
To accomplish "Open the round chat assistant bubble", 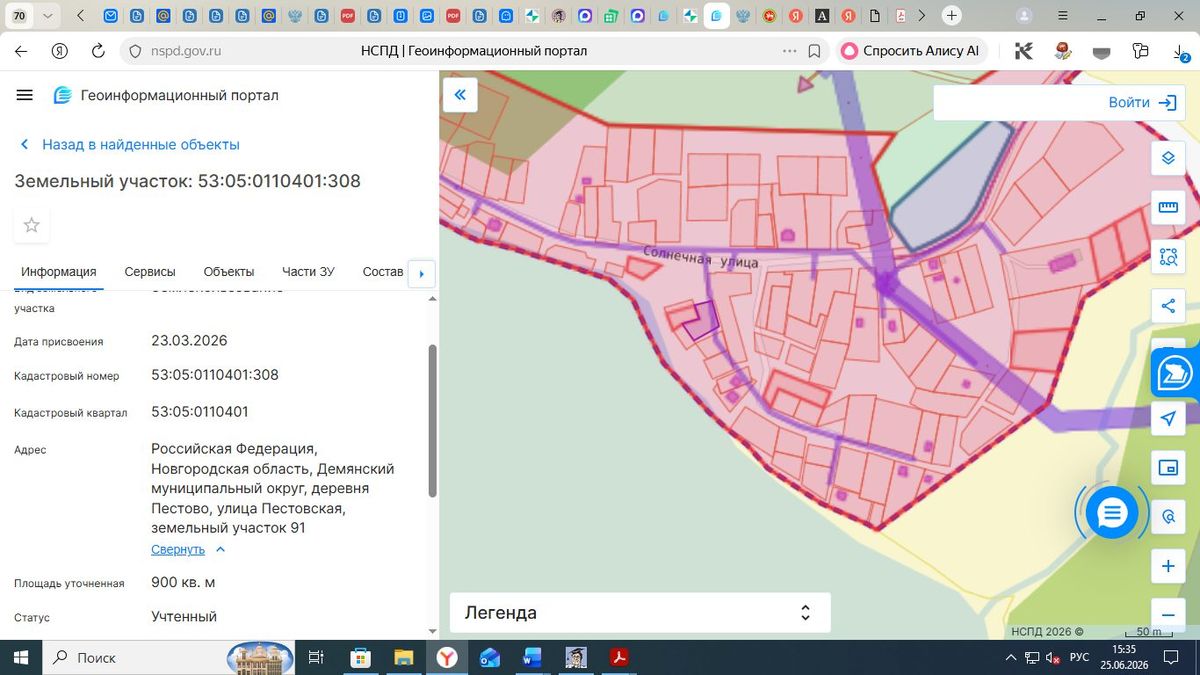I will coord(1112,513).
